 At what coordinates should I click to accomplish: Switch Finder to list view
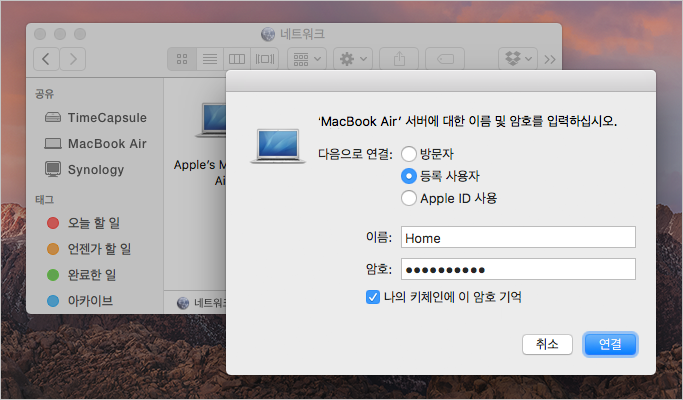(210, 59)
